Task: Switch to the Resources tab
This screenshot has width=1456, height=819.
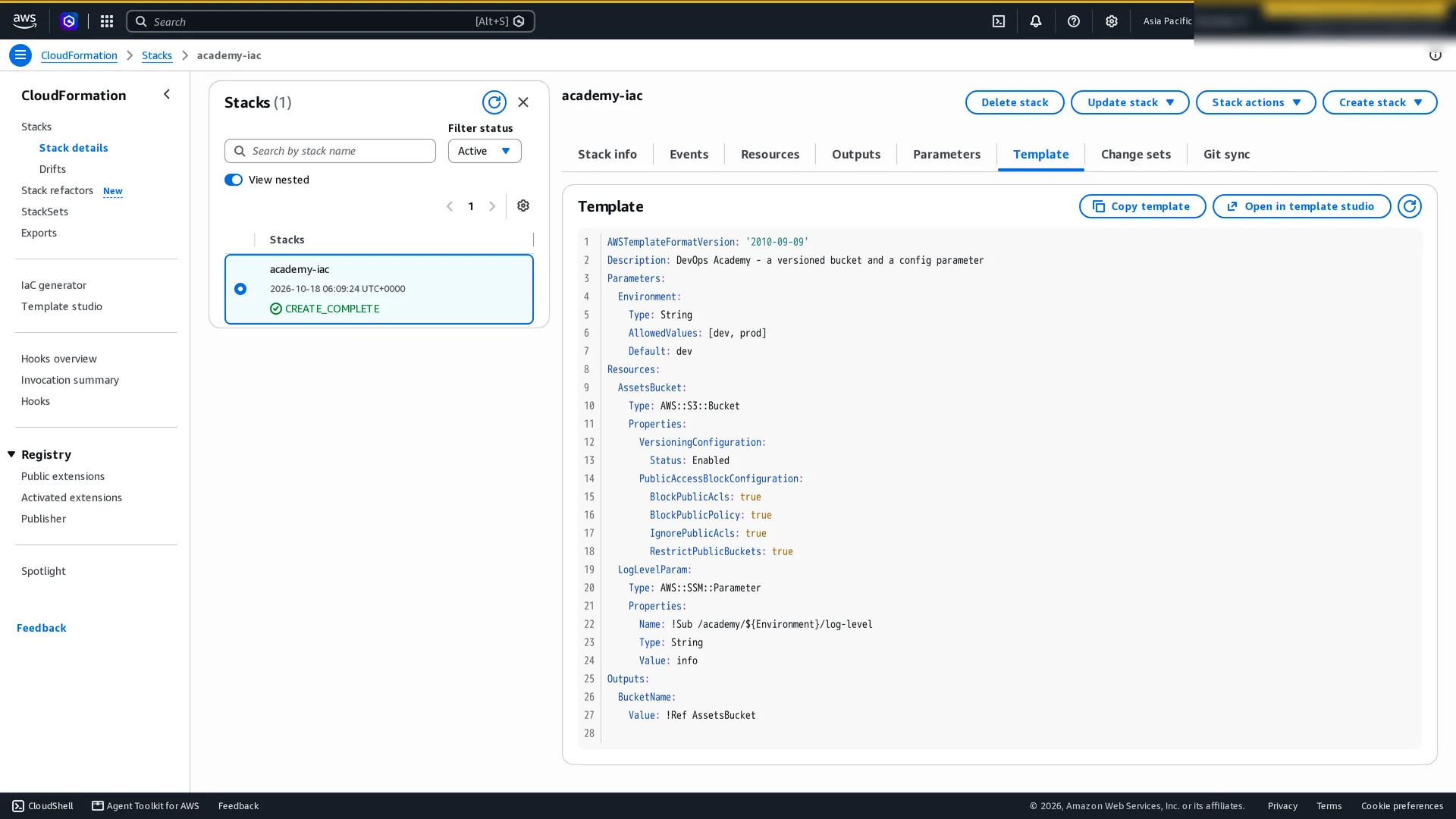Action: pyautogui.click(x=770, y=154)
